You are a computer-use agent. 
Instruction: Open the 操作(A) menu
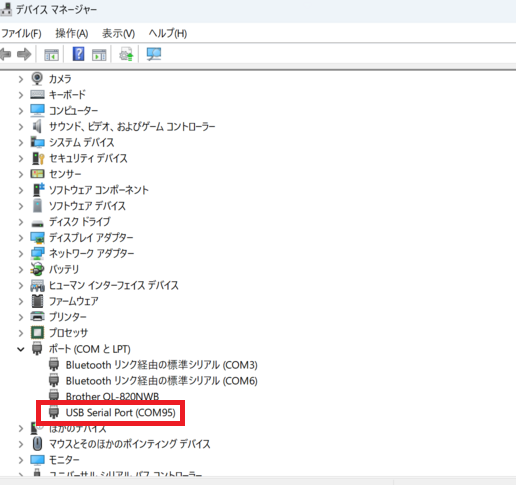(x=72, y=33)
